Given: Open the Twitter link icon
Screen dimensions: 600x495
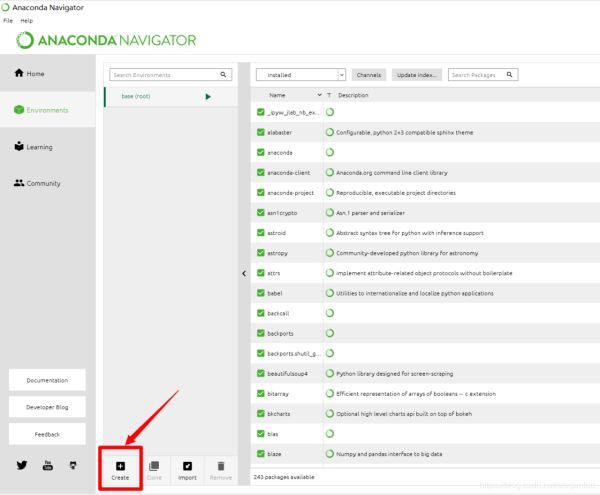Looking at the screenshot, I should (x=22, y=465).
